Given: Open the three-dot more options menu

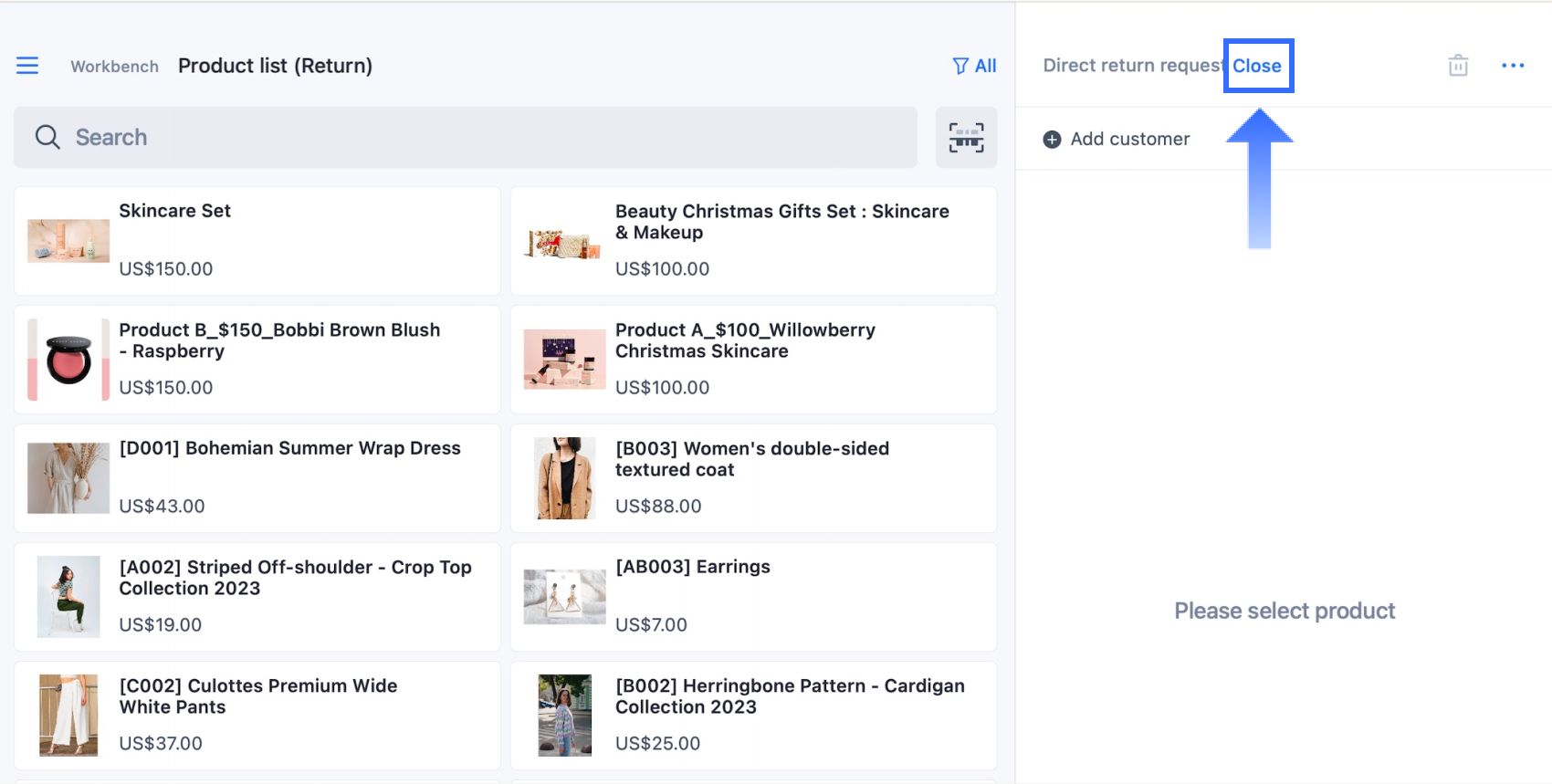Looking at the screenshot, I should pyautogui.click(x=1513, y=66).
